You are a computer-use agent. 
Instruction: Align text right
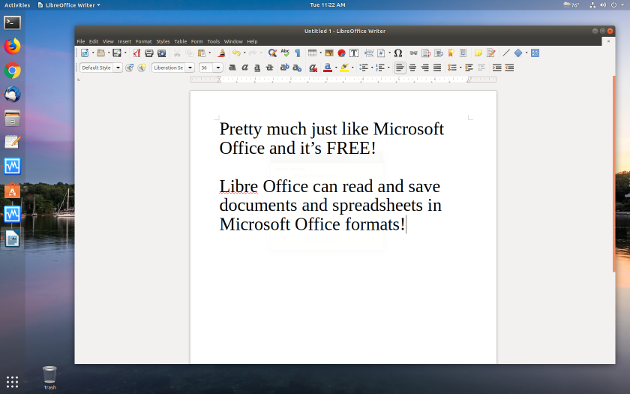click(x=425, y=67)
